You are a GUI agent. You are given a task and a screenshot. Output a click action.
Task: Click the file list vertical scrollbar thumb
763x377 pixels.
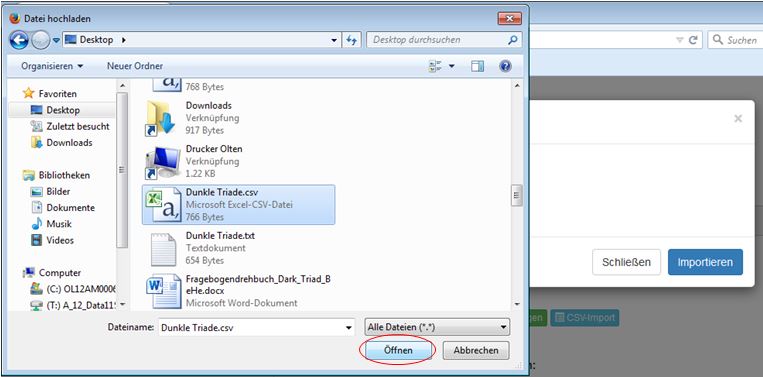point(517,196)
